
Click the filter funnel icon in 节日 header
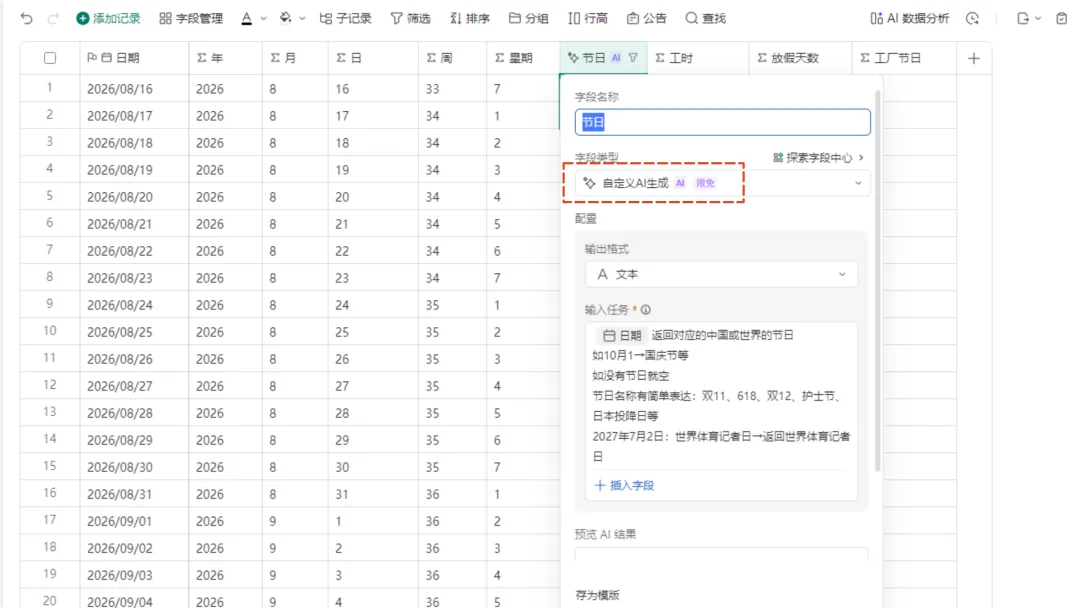(x=633, y=58)
